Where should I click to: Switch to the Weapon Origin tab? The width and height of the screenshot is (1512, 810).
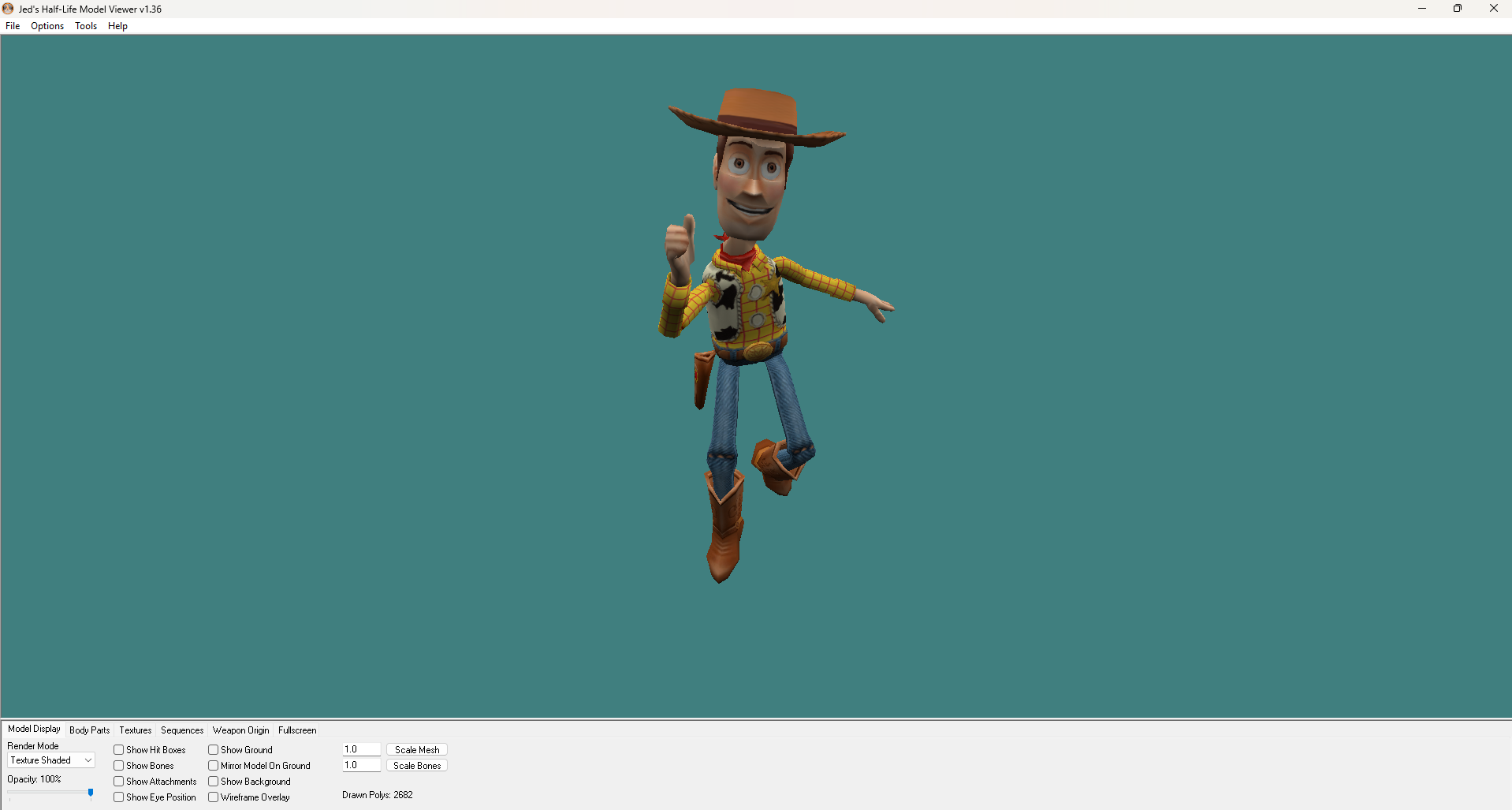tap(241, 730)
